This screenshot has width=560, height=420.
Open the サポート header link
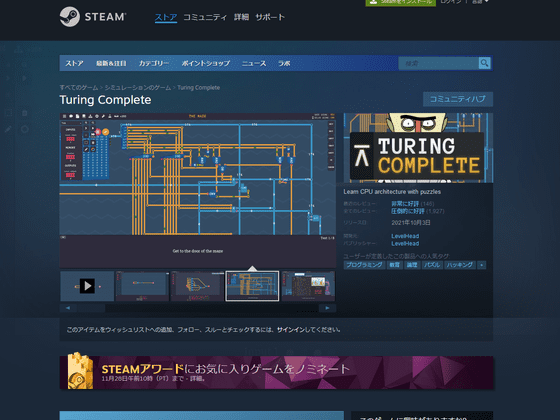tap(270, 17)
